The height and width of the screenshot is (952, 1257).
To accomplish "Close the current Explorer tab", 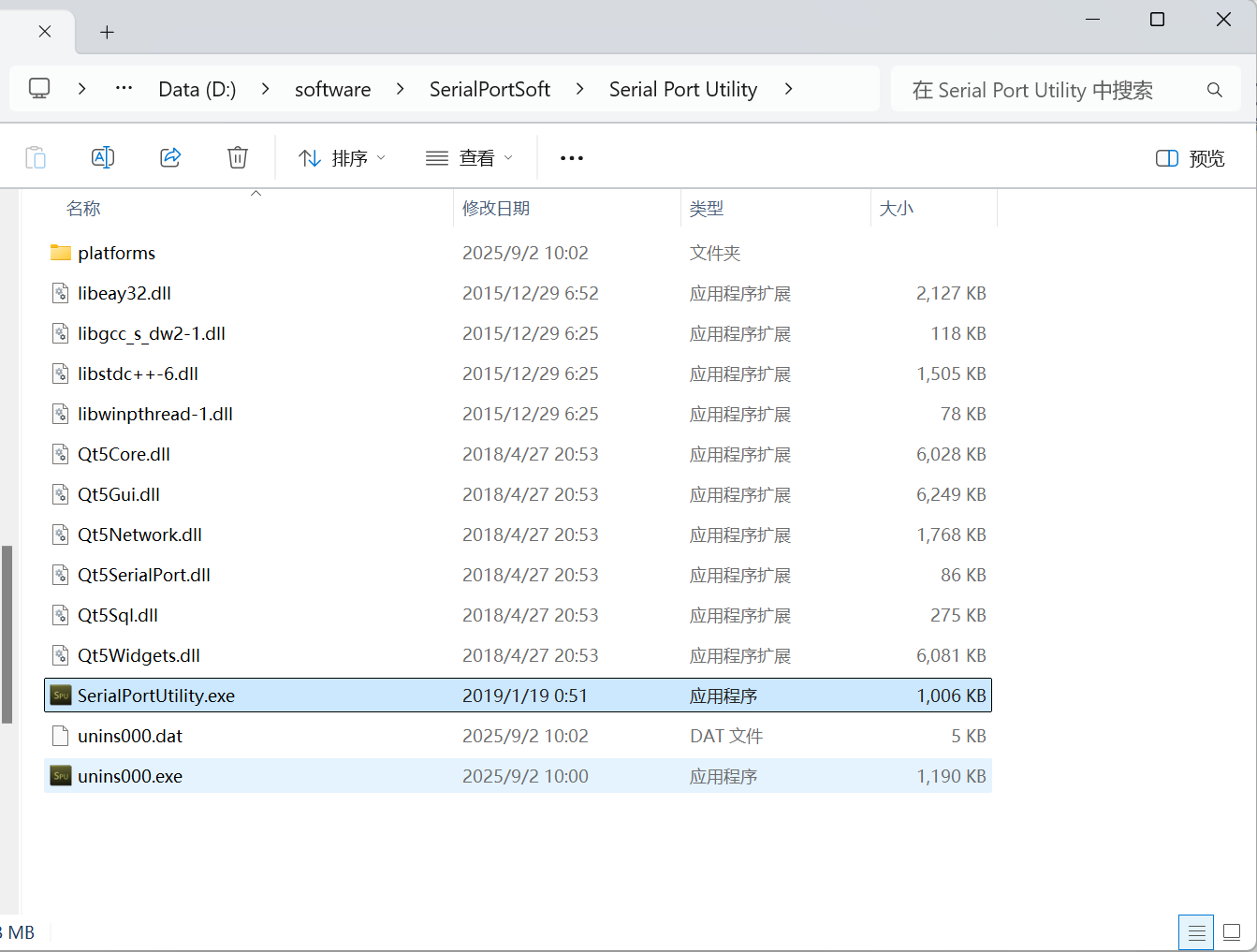I will point(45,31).
